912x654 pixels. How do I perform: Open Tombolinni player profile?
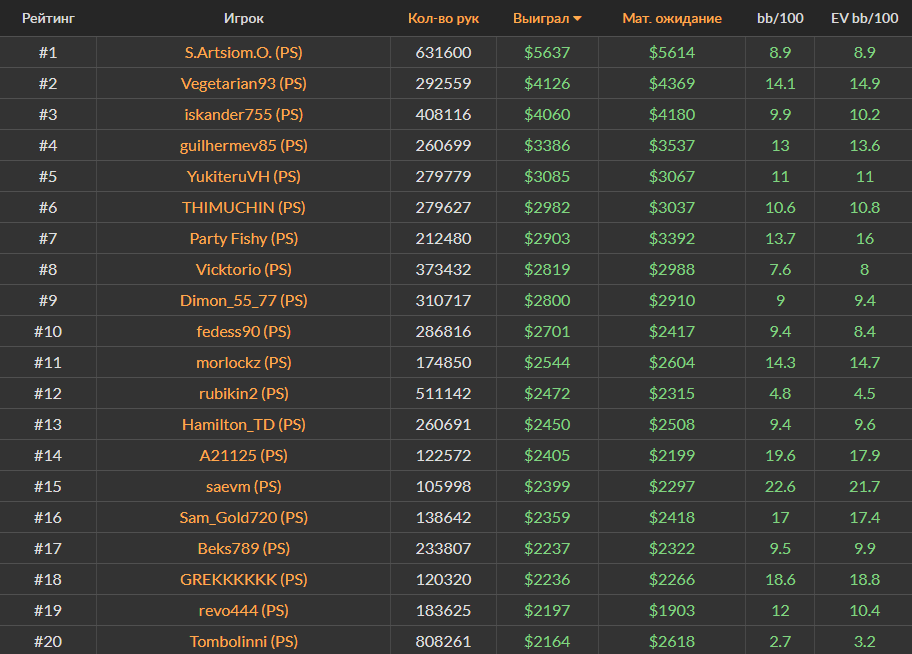[x=244, y=641]
